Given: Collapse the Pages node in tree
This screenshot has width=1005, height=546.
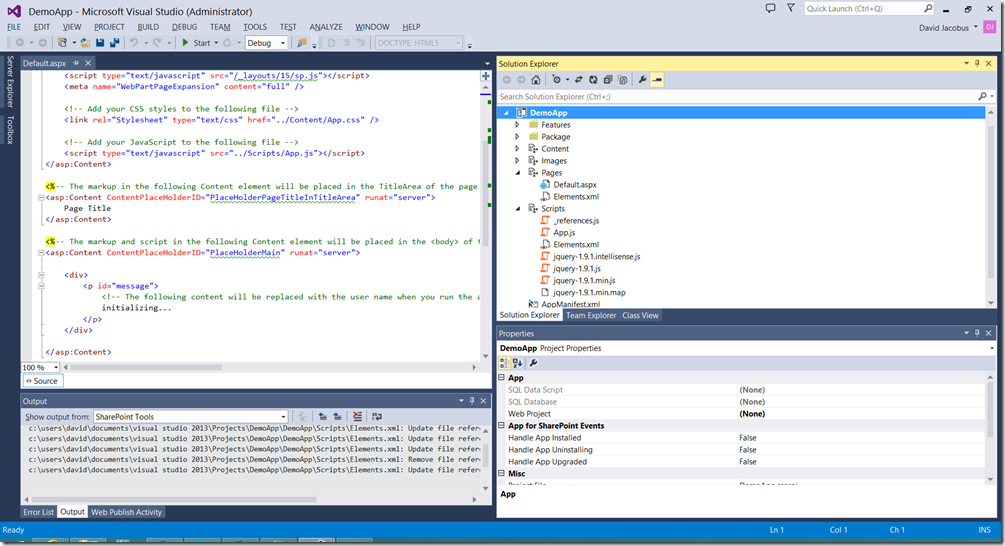Looking at the screenshot, I should click(x=518, y=172).
